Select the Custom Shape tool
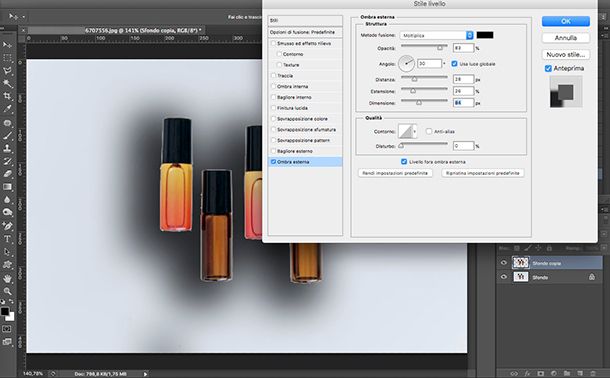The image size is (610, 378). pyautogui.click(x=7, y=265)
